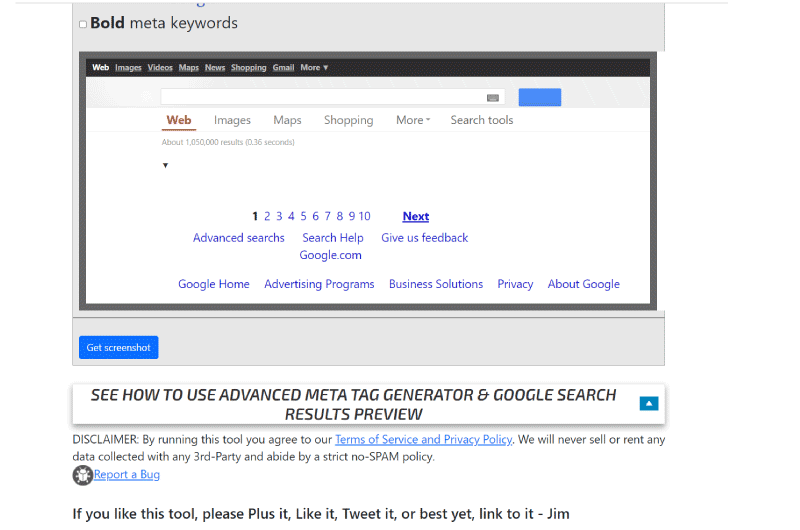Click the current page number 1

pos(255,216)
